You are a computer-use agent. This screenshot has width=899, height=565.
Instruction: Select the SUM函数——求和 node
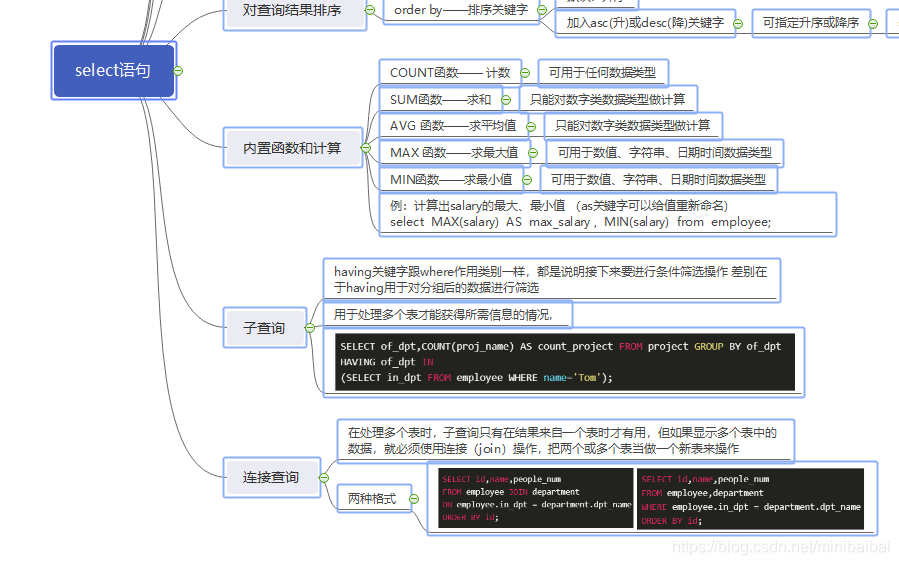tap(440, 100)
